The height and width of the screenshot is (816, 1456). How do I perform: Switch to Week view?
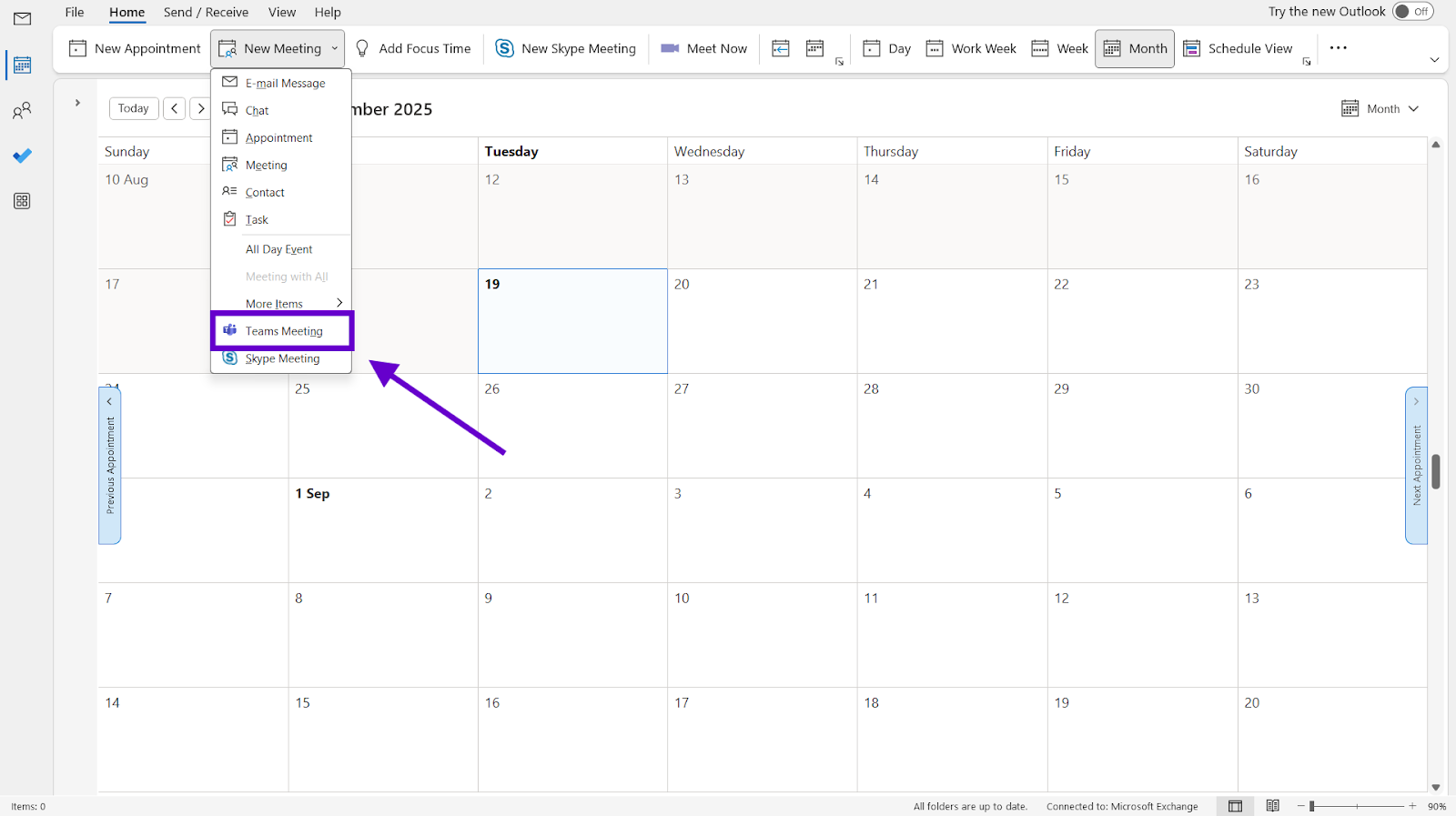(1059, 48)
